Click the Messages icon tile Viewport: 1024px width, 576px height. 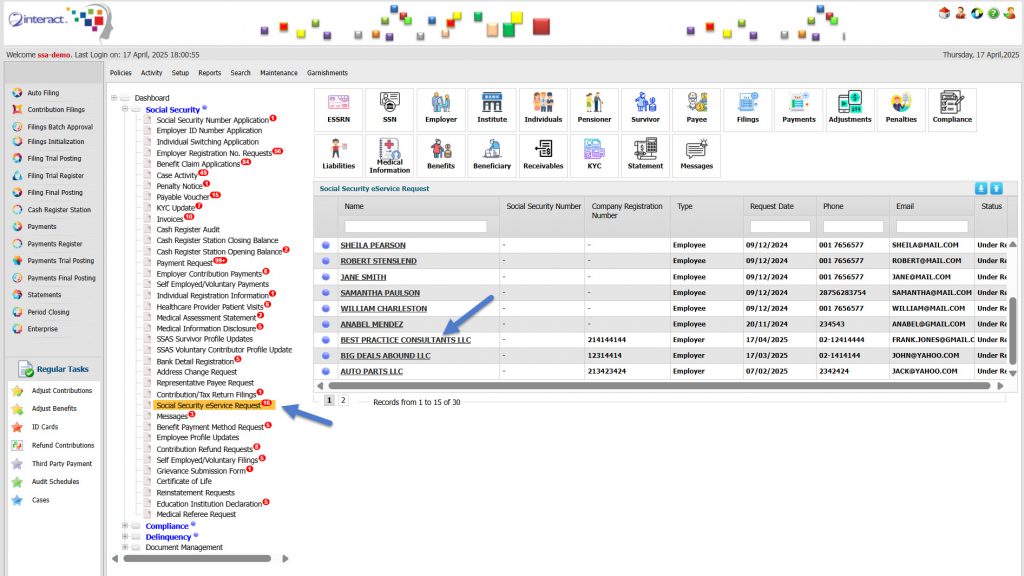tap(696, 155)
